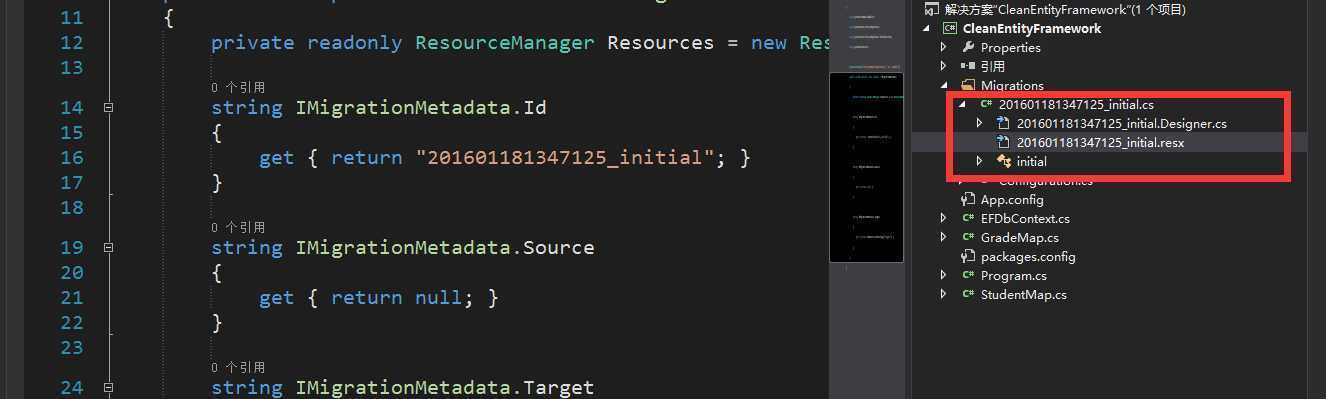1326x399 pixels.
Task: Open App.config file
Action: [x=1011, y=199]
